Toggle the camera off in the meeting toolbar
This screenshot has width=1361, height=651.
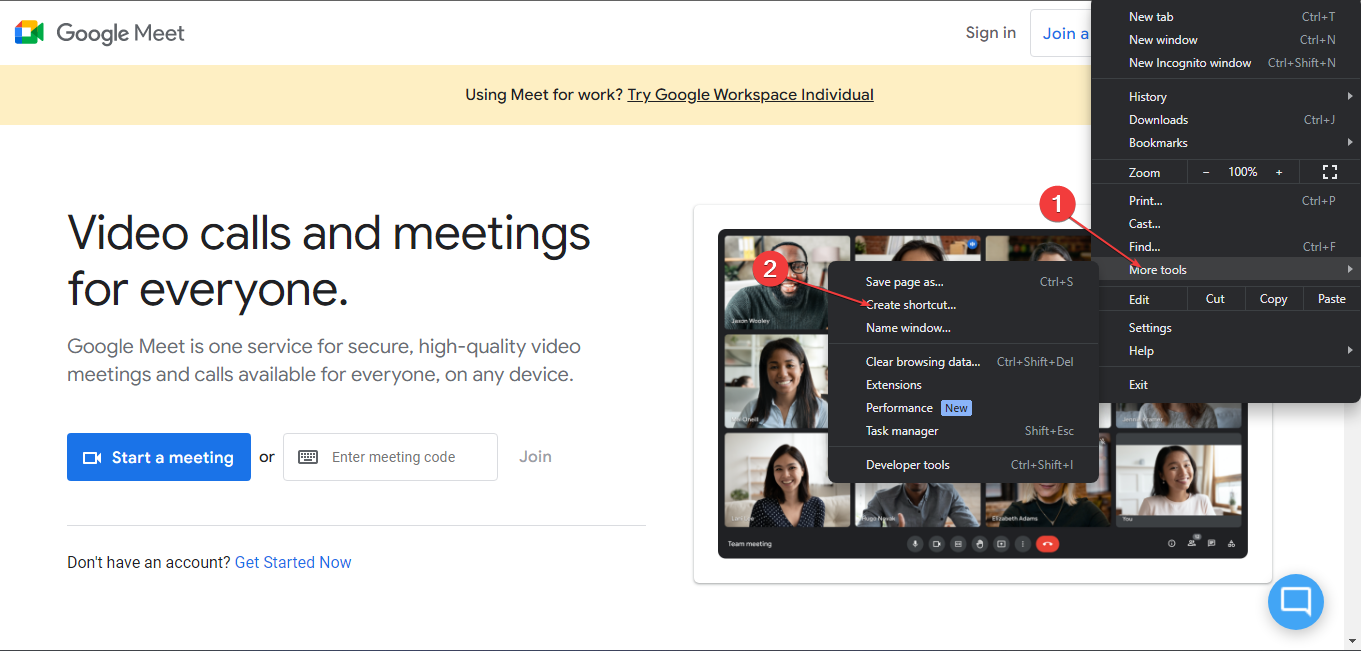tap(935, 543)
